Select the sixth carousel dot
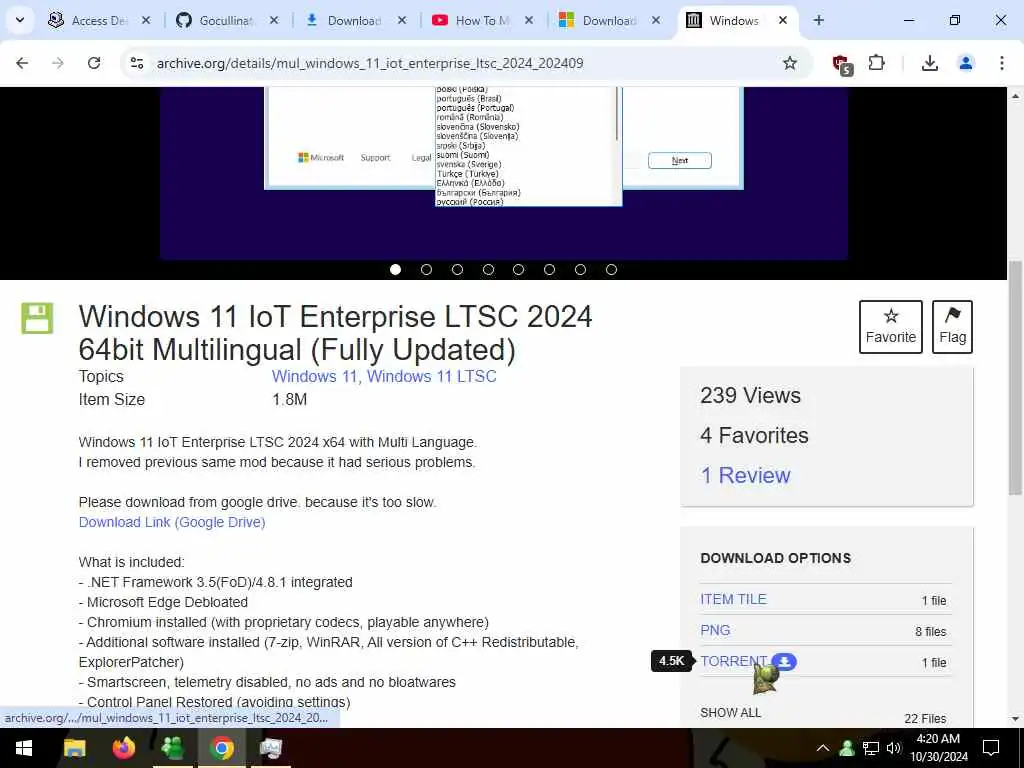The width and height of the screenshot is (1024, 768). point(549,270)
